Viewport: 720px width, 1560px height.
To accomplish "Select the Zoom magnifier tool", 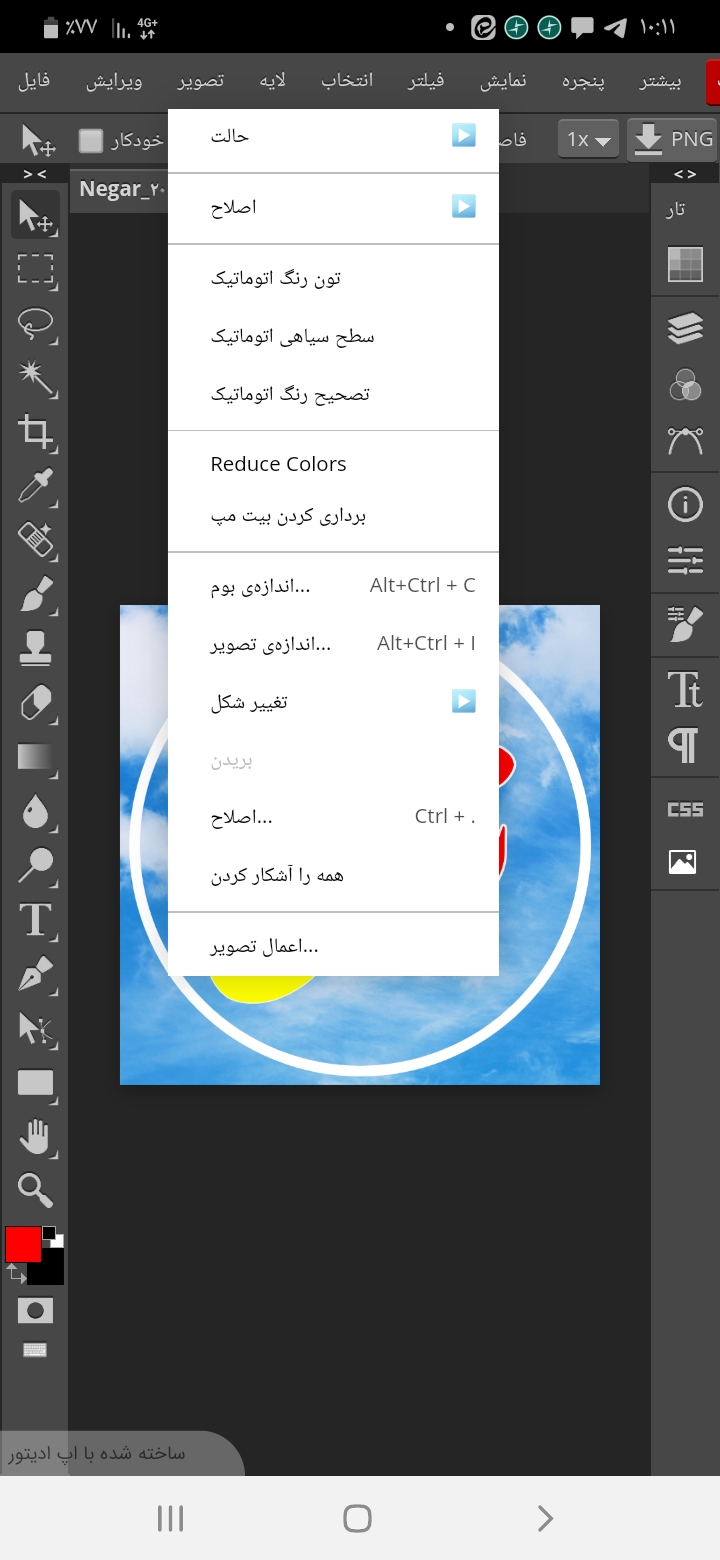I will point(36,1190).
